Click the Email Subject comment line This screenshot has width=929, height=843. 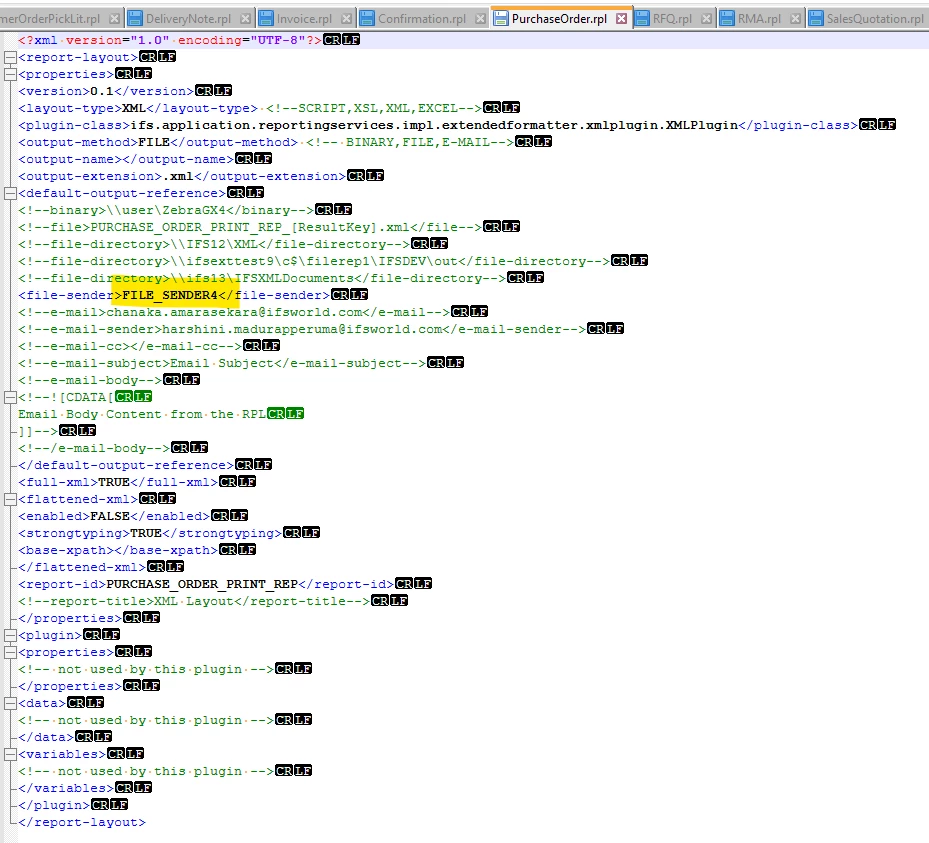click(x=222, y=363)
